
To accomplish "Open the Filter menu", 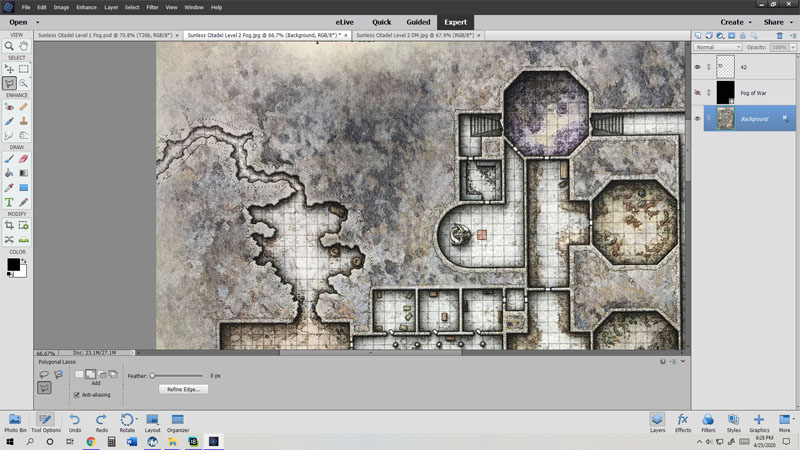I will [x=152, y=7].
